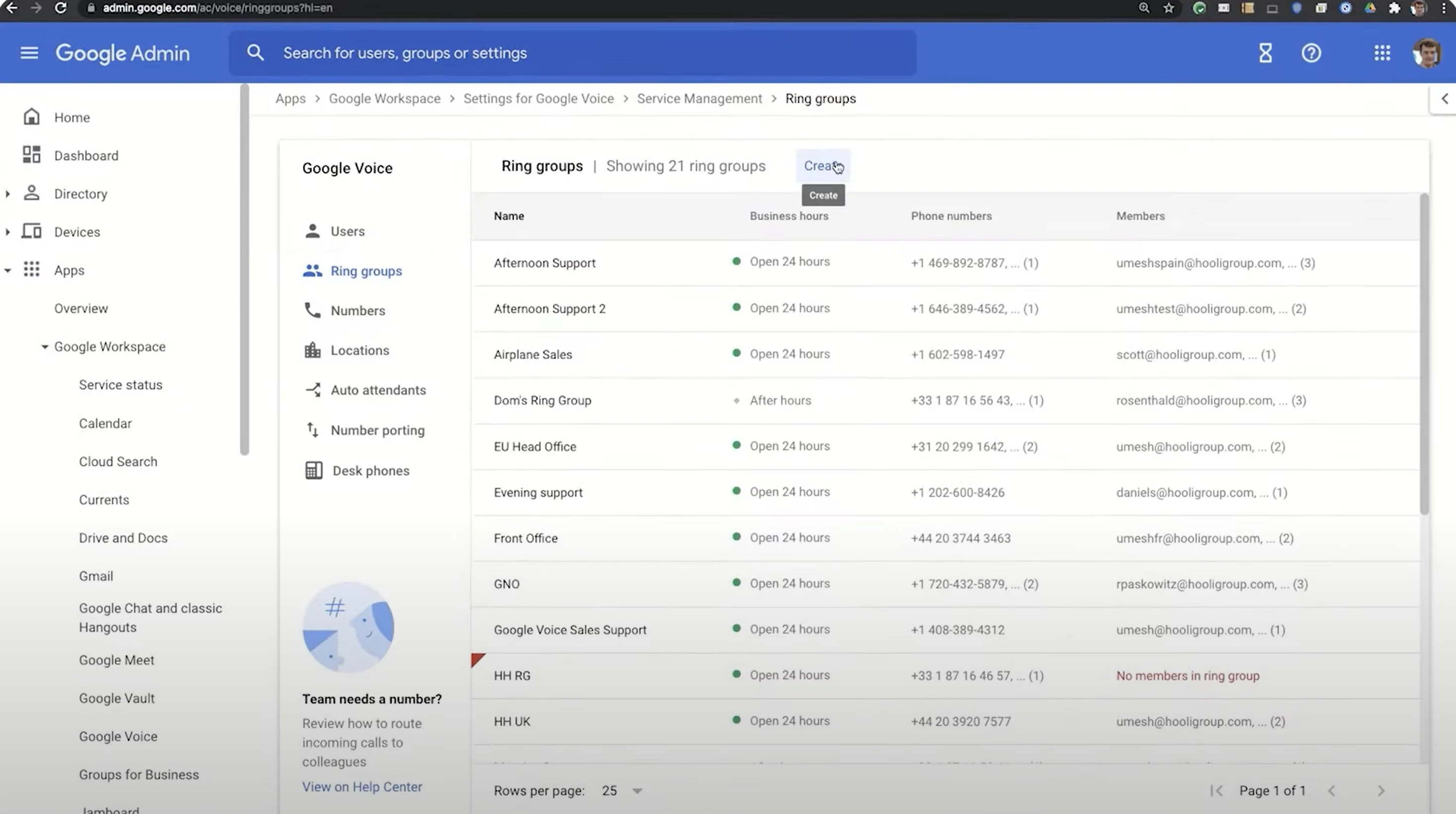Click Create button for new ring group
The width and height of the screenshot is (1456, 814).
pos(822,165)
